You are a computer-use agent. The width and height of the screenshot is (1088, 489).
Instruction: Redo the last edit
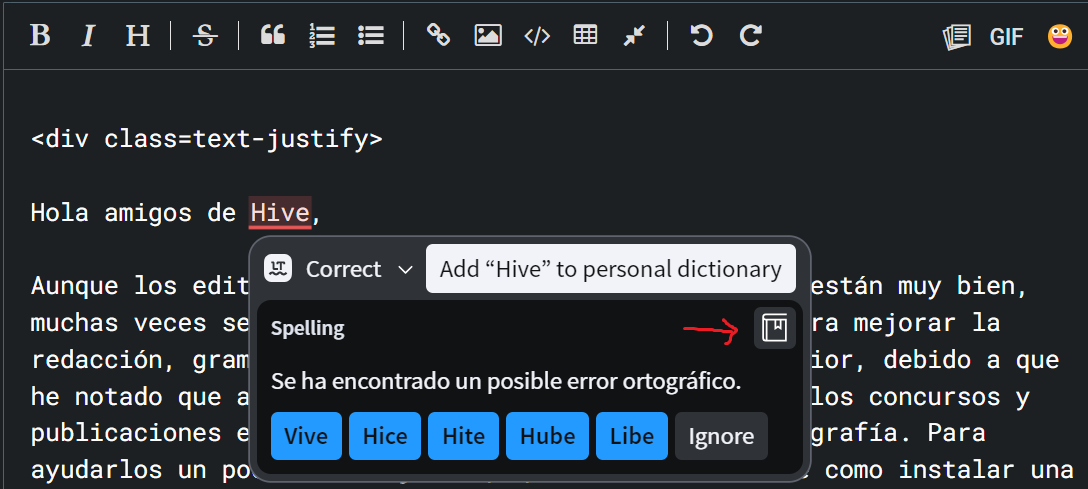(x=751, y=35)
